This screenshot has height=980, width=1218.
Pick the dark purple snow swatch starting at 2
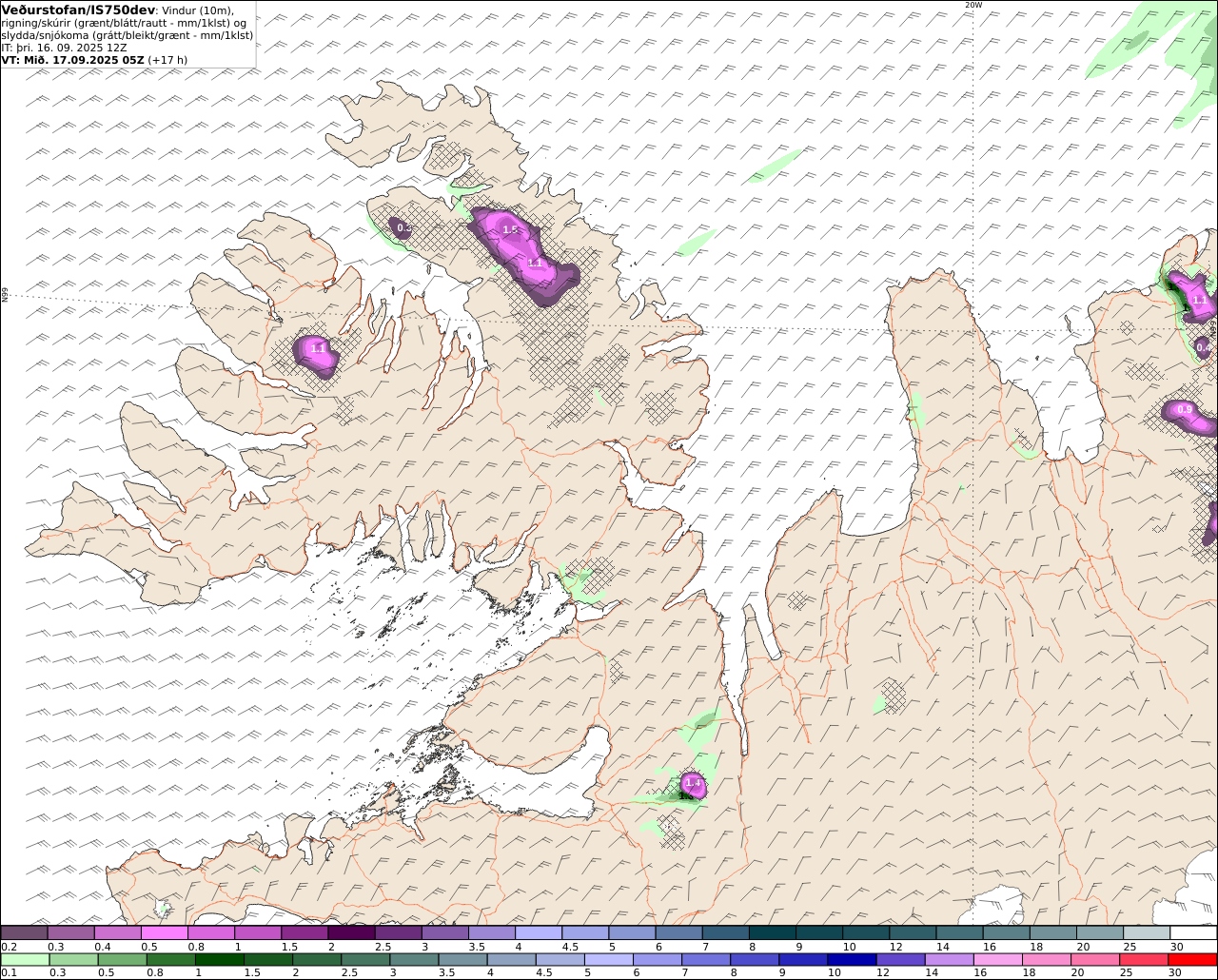tap(351, 933)
